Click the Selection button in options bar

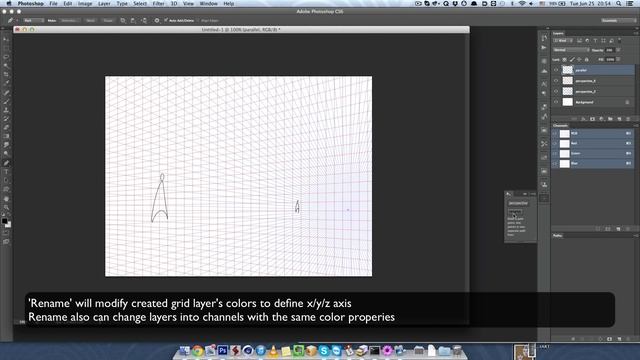point(69,20)
